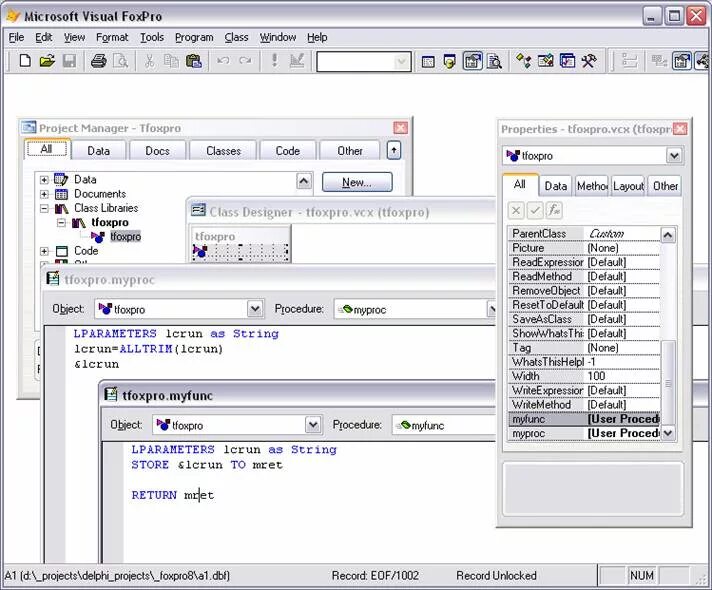Image resolution: width=712 pixels, height=590 pixels.
Task: Collapse the Class Libraries node
Action: point(44,208)
